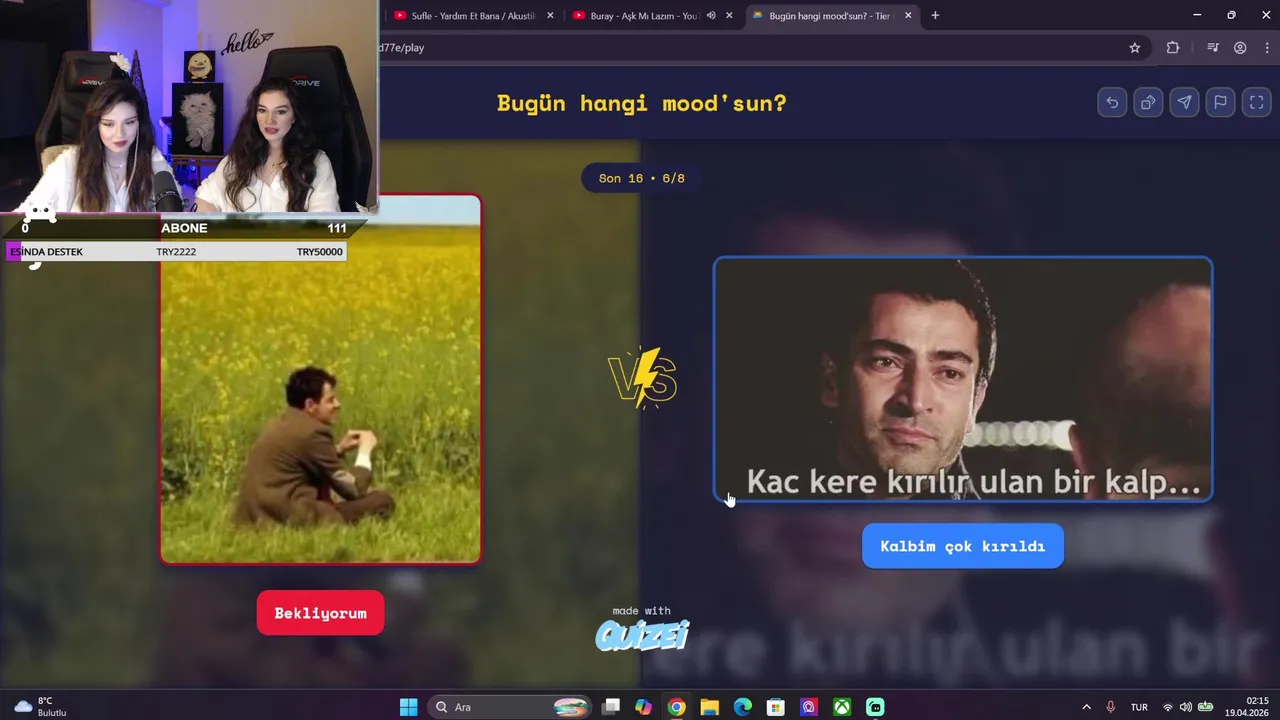Open the Xbox app from the taskbar
This screenshot has width=1280, height=720.
pyautogui.click(x=842, y=707)
